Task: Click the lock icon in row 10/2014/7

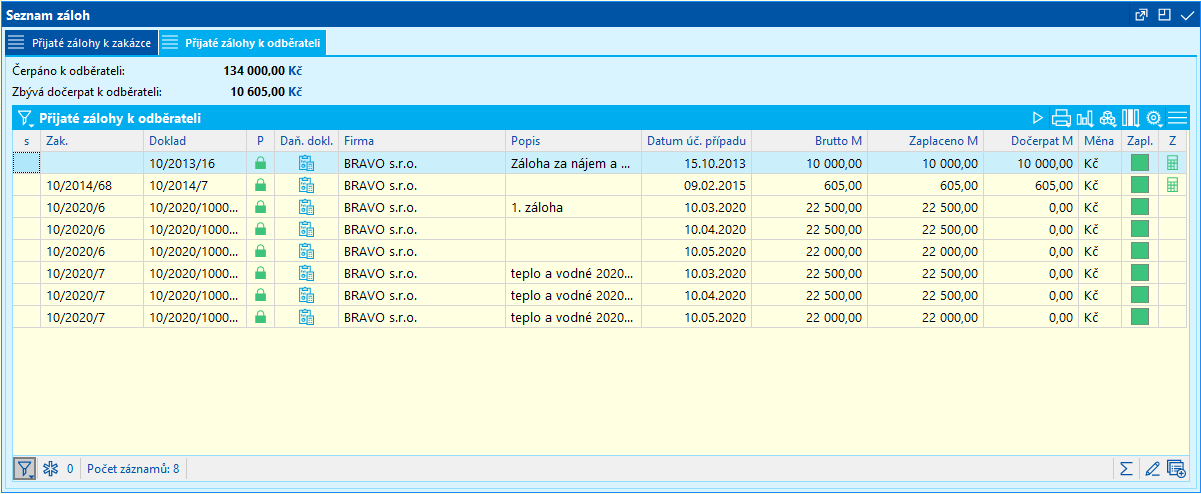Action: click(x=261, y=185)
